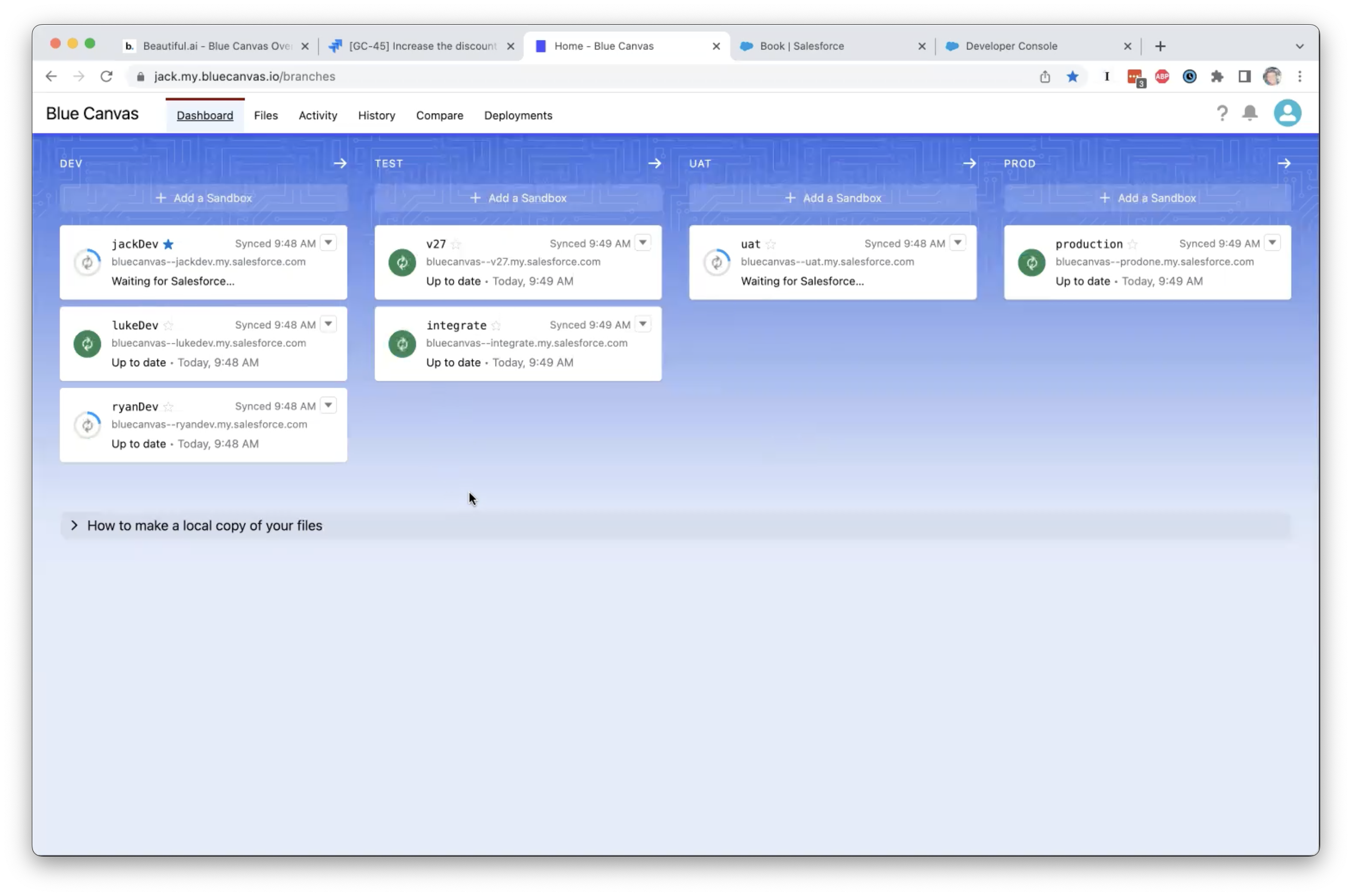Click the arrow next to the DEV column header
The width and height of the screenshot is (1352, 896).
click(340, 163)
